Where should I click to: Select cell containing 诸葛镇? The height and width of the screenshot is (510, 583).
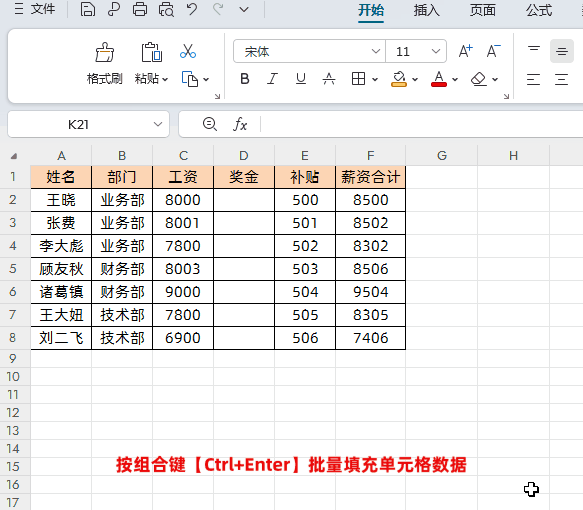coord(61,292)
